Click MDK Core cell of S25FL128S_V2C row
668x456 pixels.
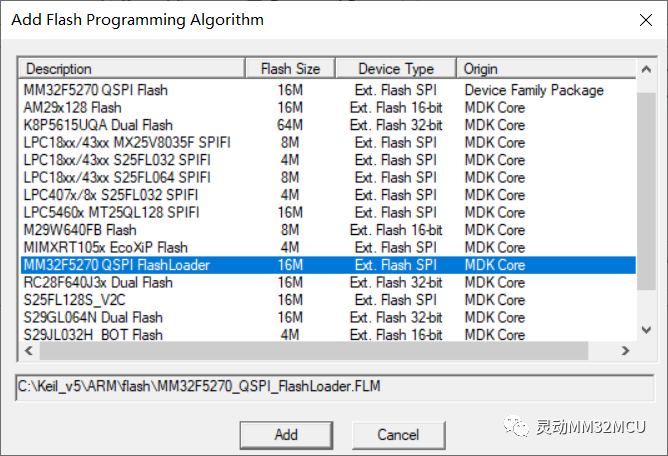coord(495,300)
